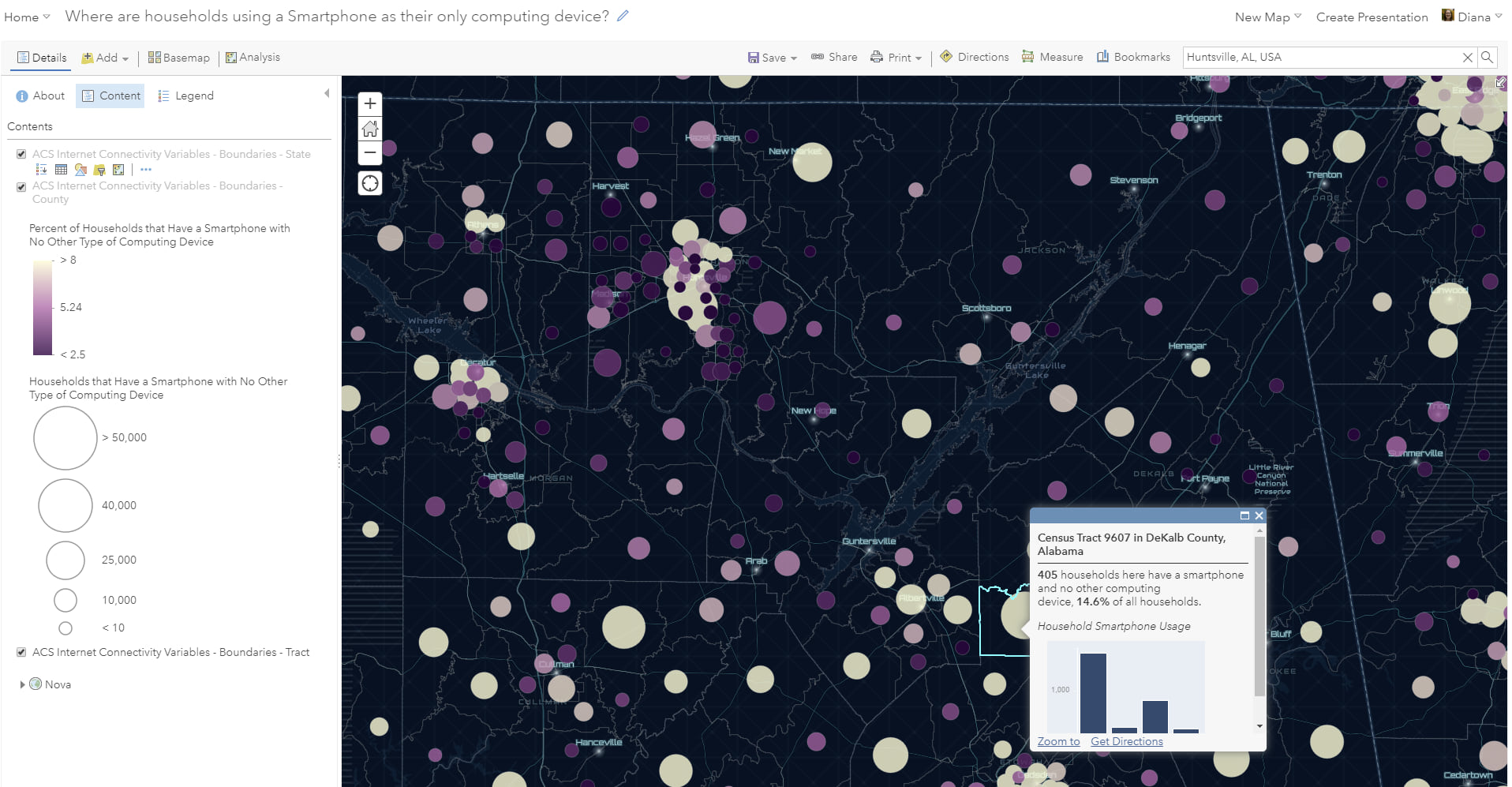Show the attribute table for State boundaries
1512x787 pixels.
(x=61, y=169)
